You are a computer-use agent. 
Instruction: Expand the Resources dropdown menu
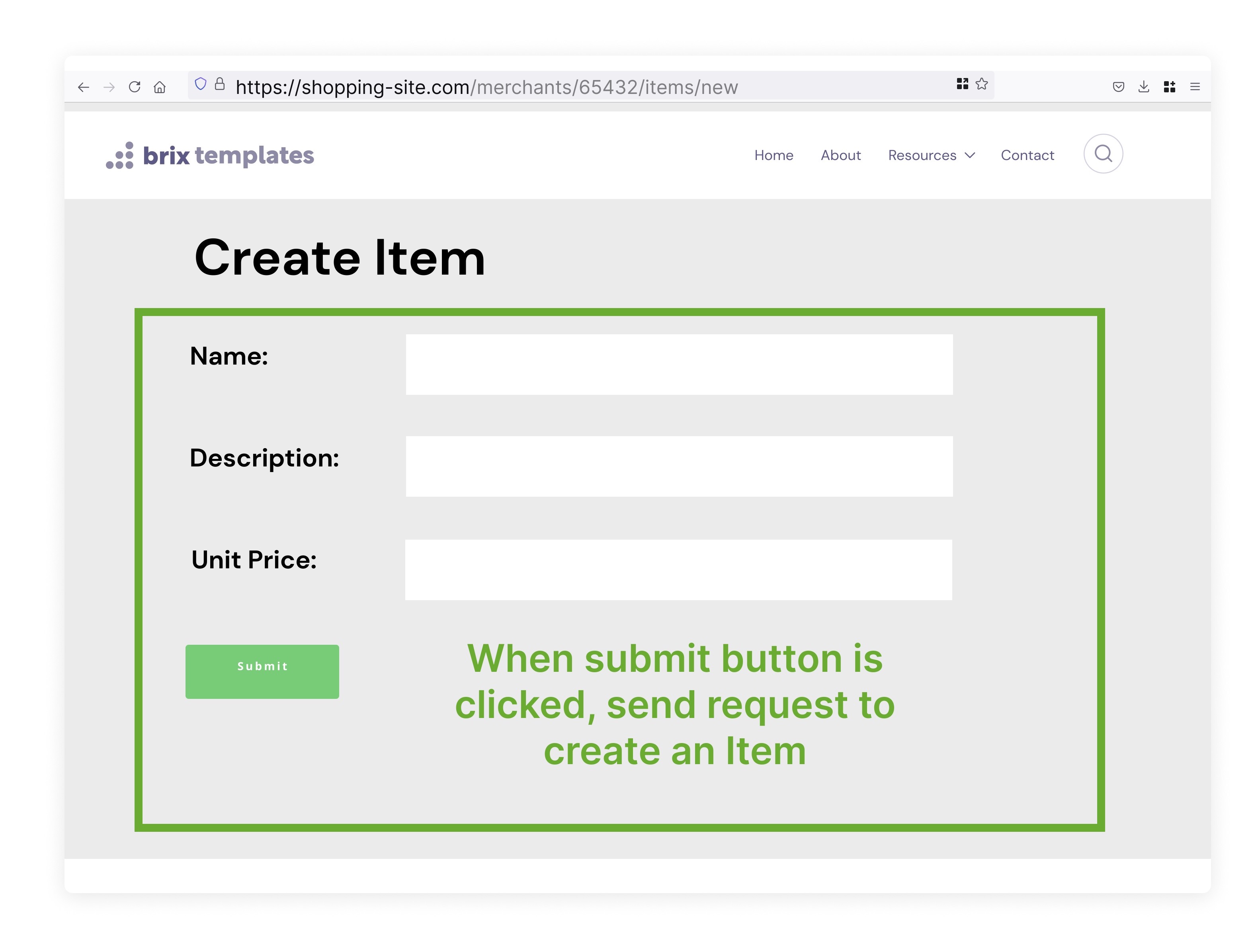coord(932,155)
